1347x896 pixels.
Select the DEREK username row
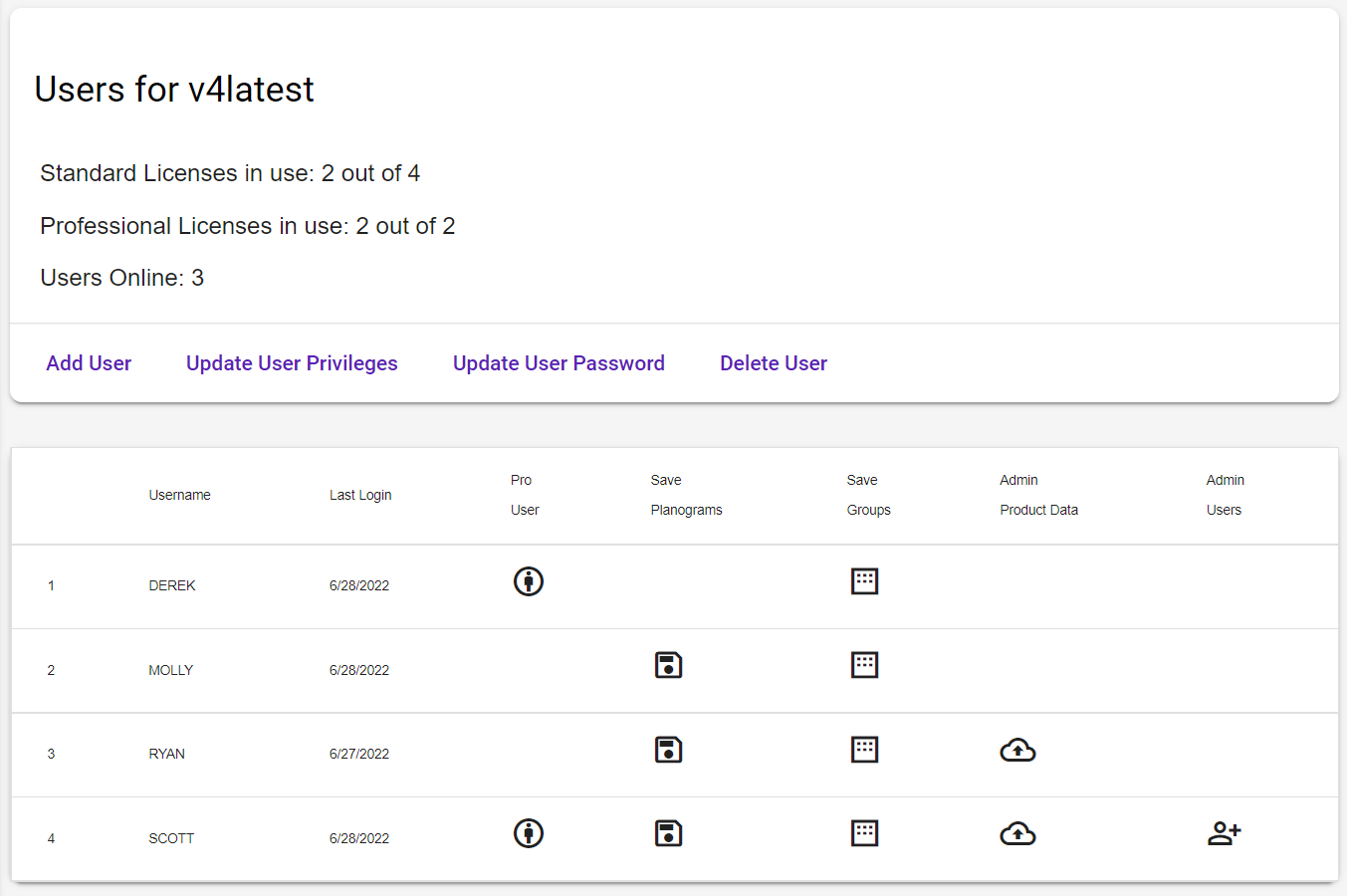coord(172,585)
